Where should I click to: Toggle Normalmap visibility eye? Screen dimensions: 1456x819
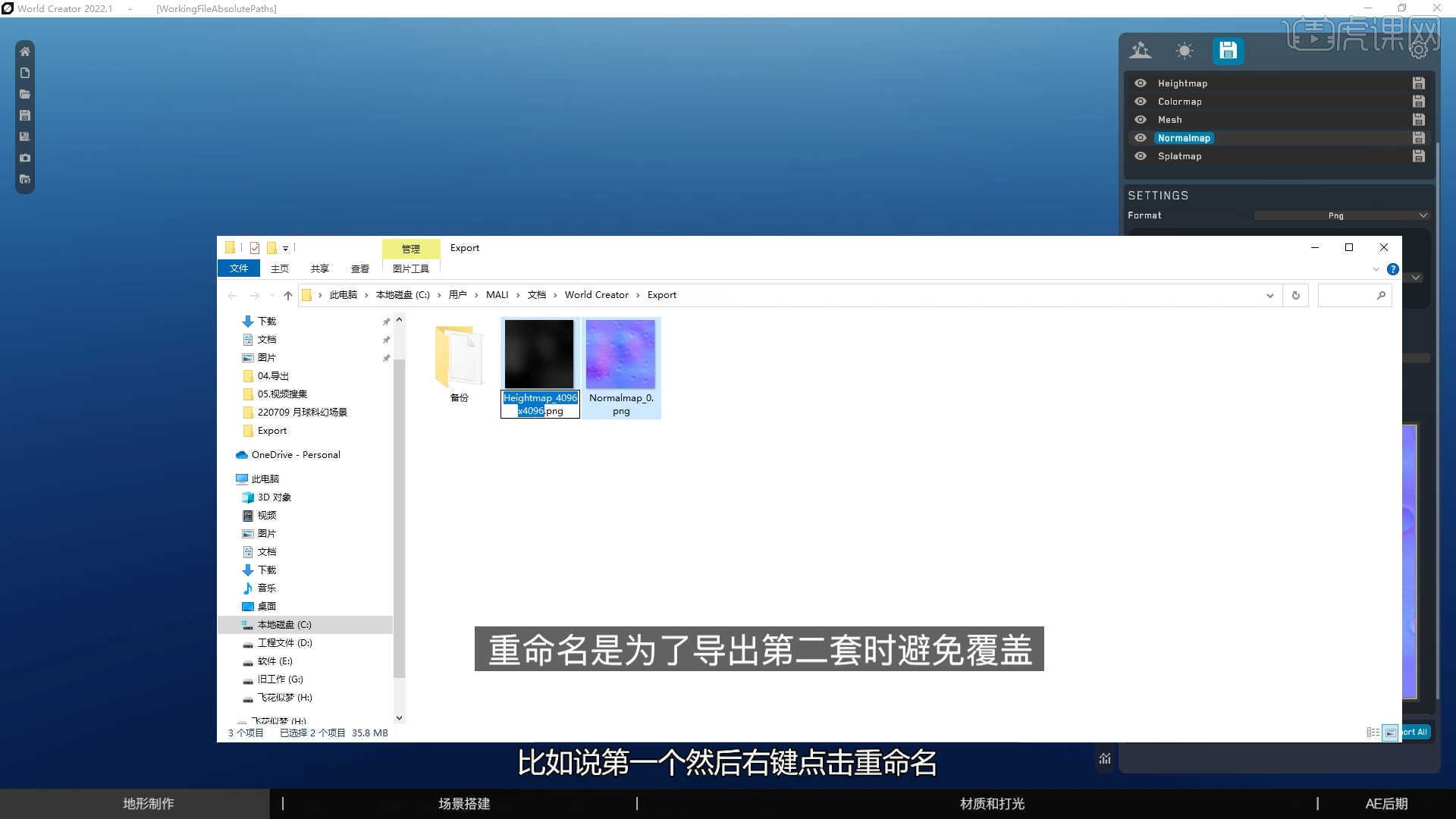click(x=1141, y=138)
